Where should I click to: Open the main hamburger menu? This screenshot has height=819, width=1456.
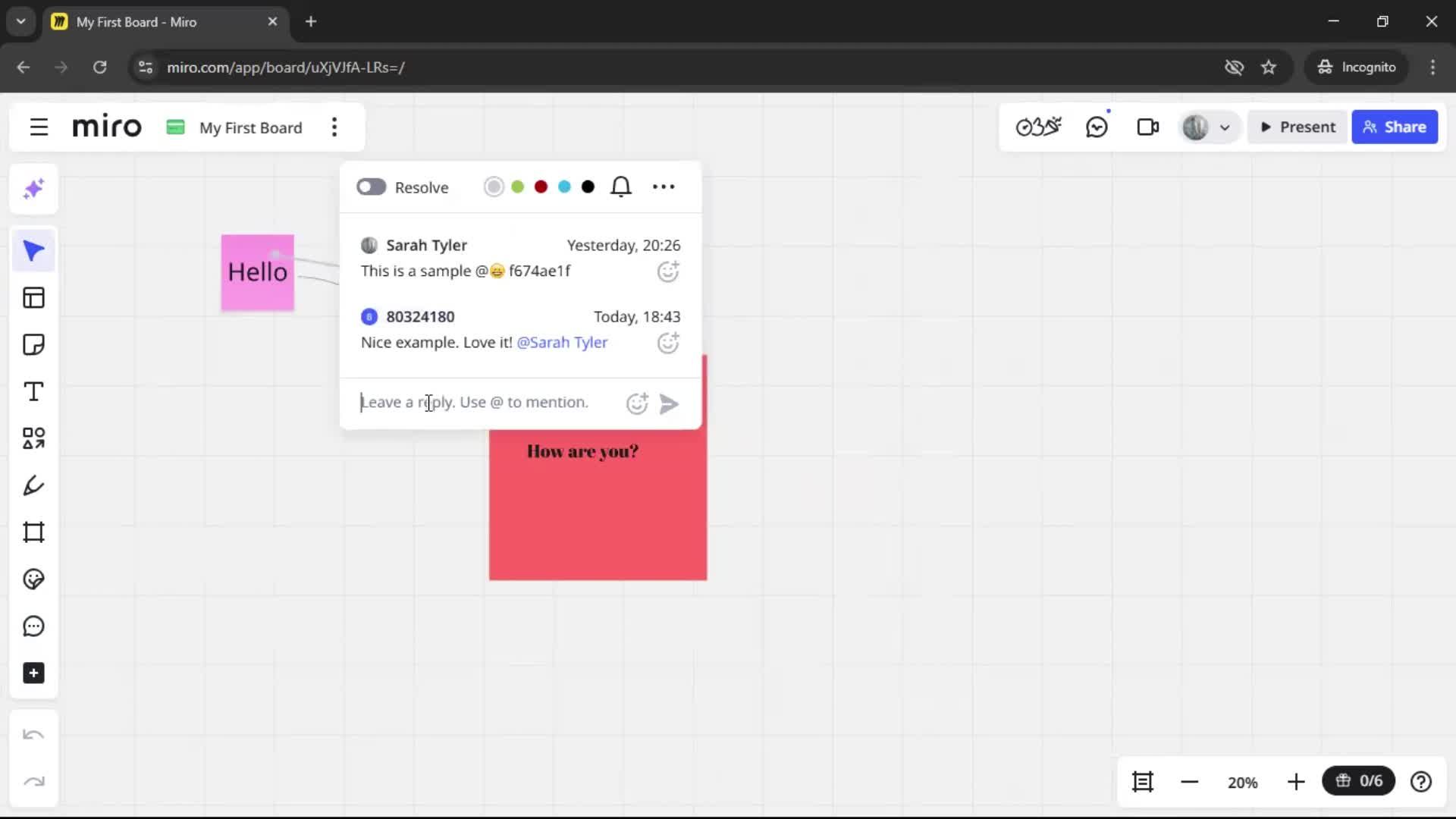(39, 127)
